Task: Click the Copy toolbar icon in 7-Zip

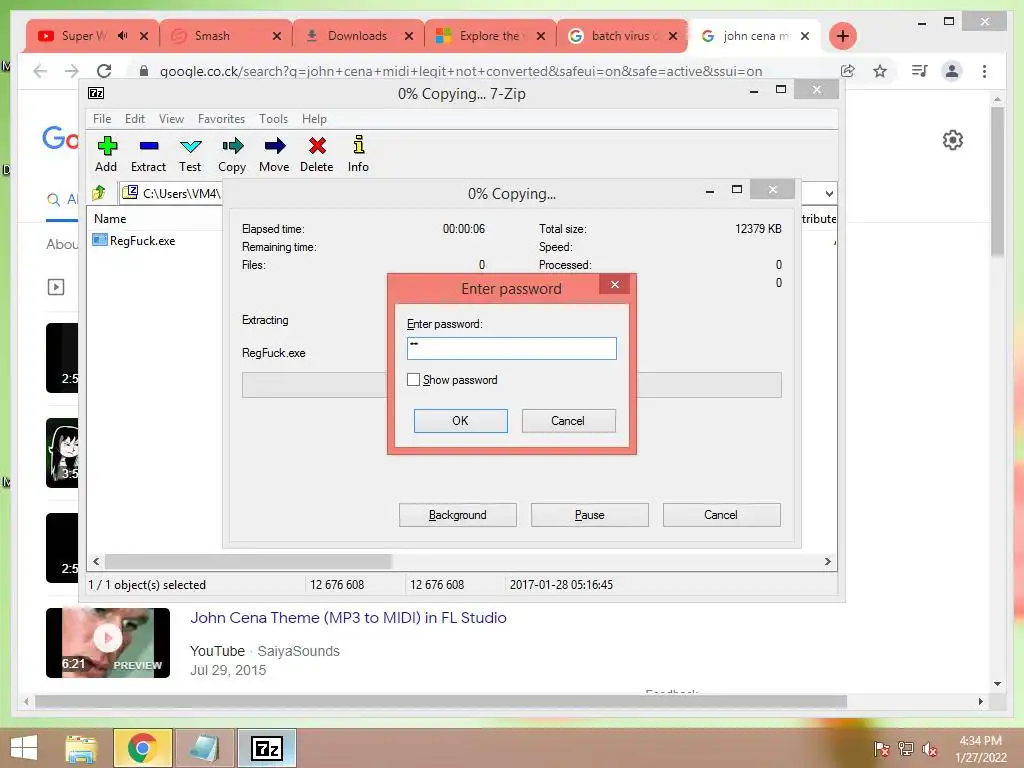Action: click(232, 154)
